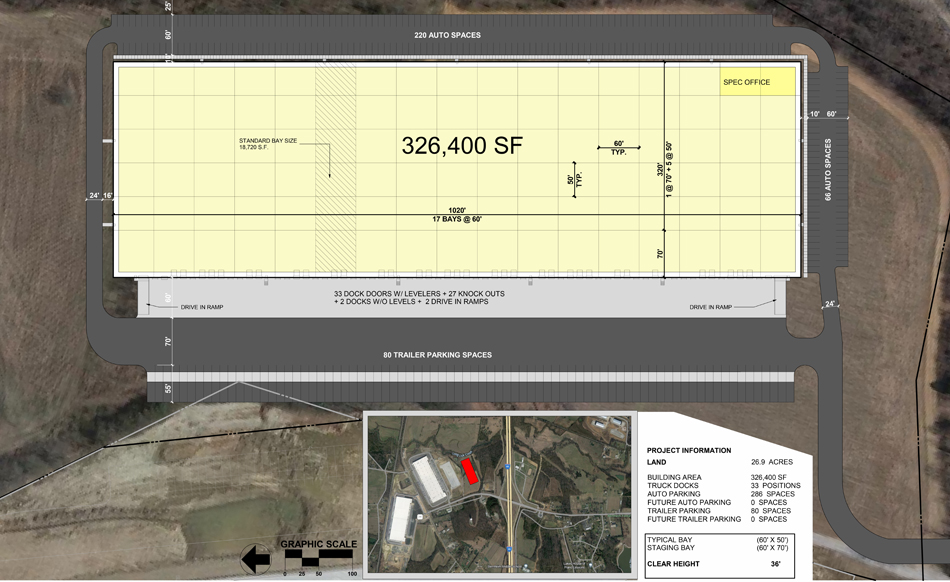
Task: Open the vicinity aerial inset map
Action: (500, 492)
